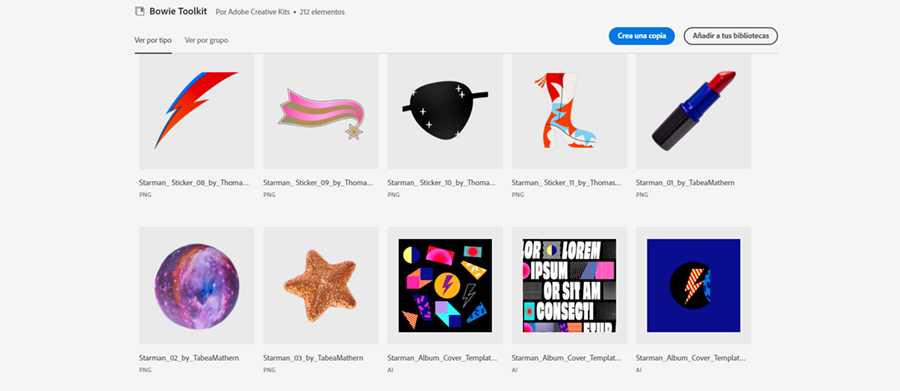Click the library icon beside Bowie Toolkit
The height and width of the screenshot is (391, 900).
(139, 11)
